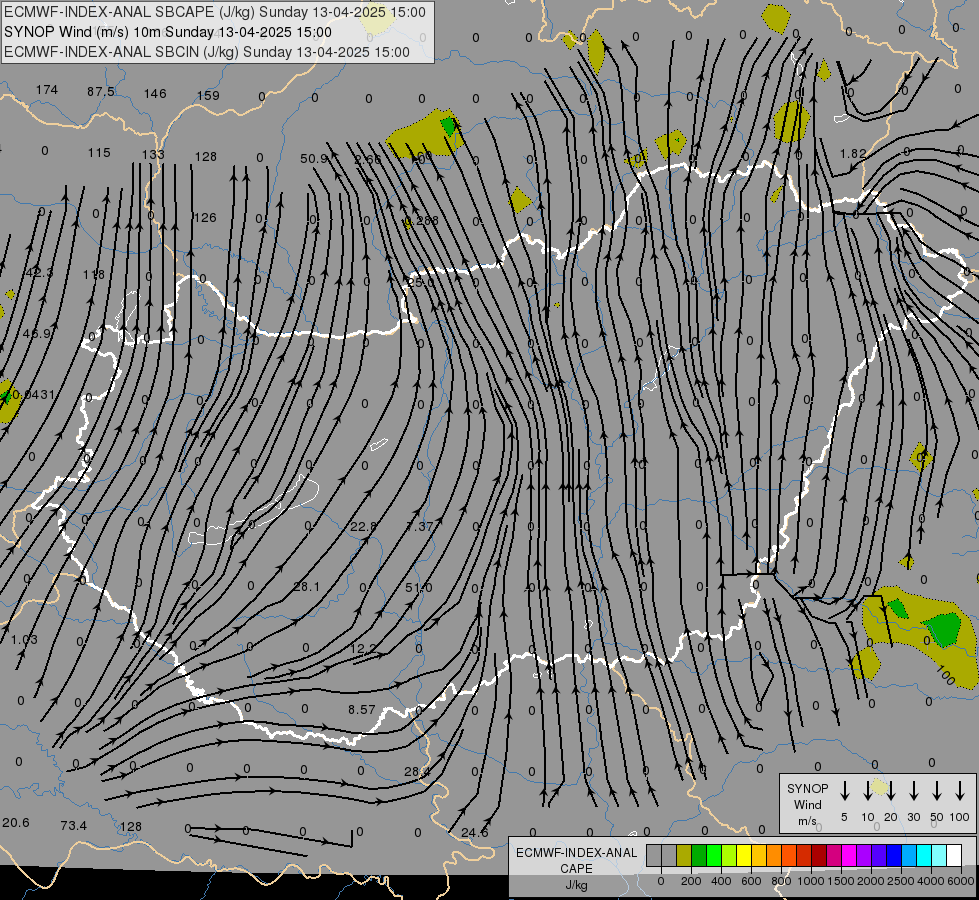Click the 100 contour label on olive patch
Image resolution: width=979 pixels, height=900 pixels.
945,675
